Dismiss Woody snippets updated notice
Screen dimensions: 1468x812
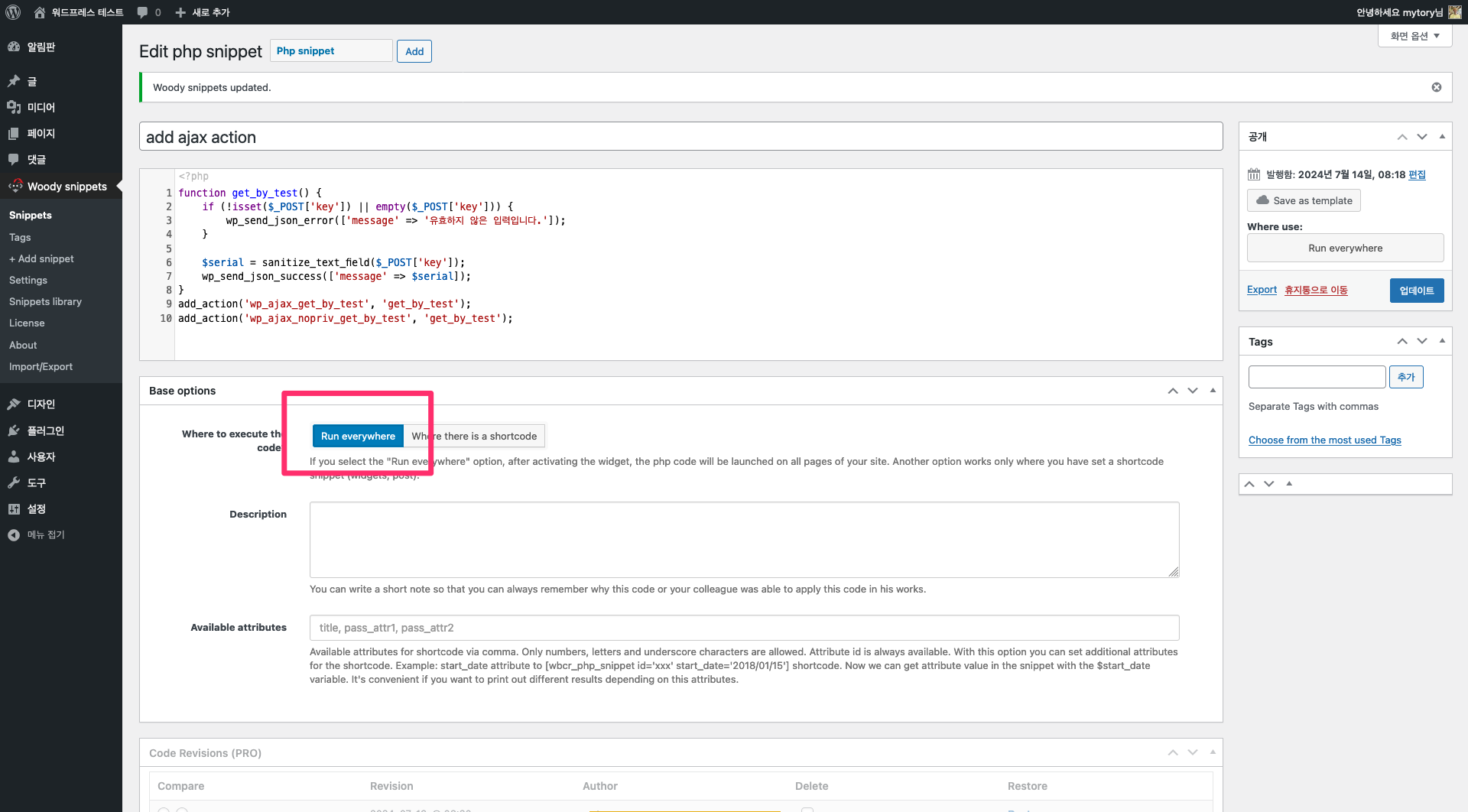1437,87
